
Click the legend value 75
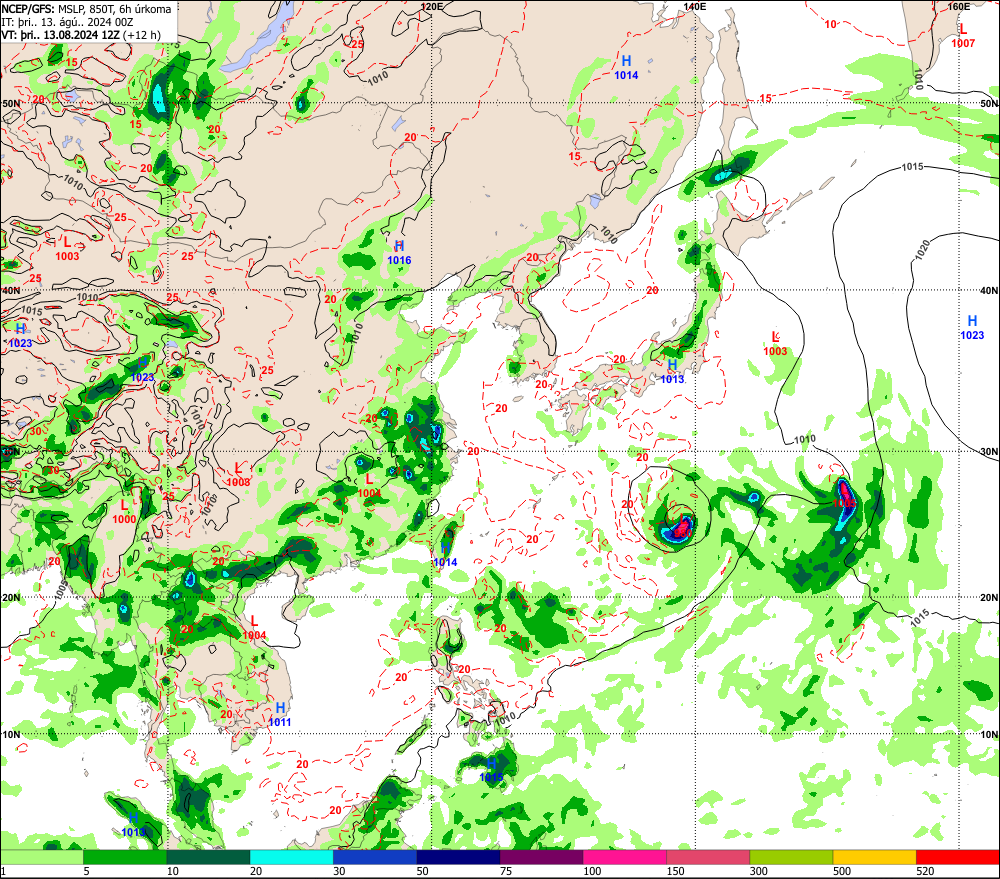(x=506, y=871)
